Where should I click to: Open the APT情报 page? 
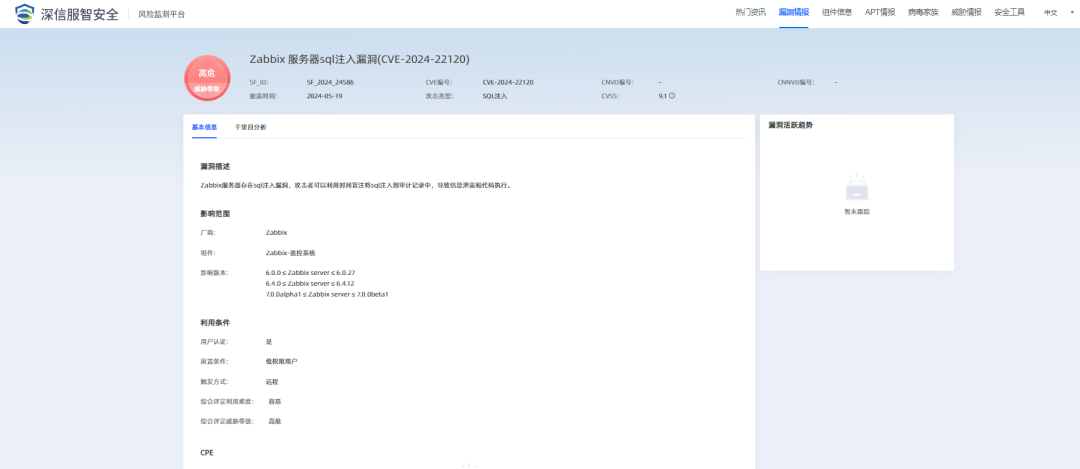click(x=880, y=12)
